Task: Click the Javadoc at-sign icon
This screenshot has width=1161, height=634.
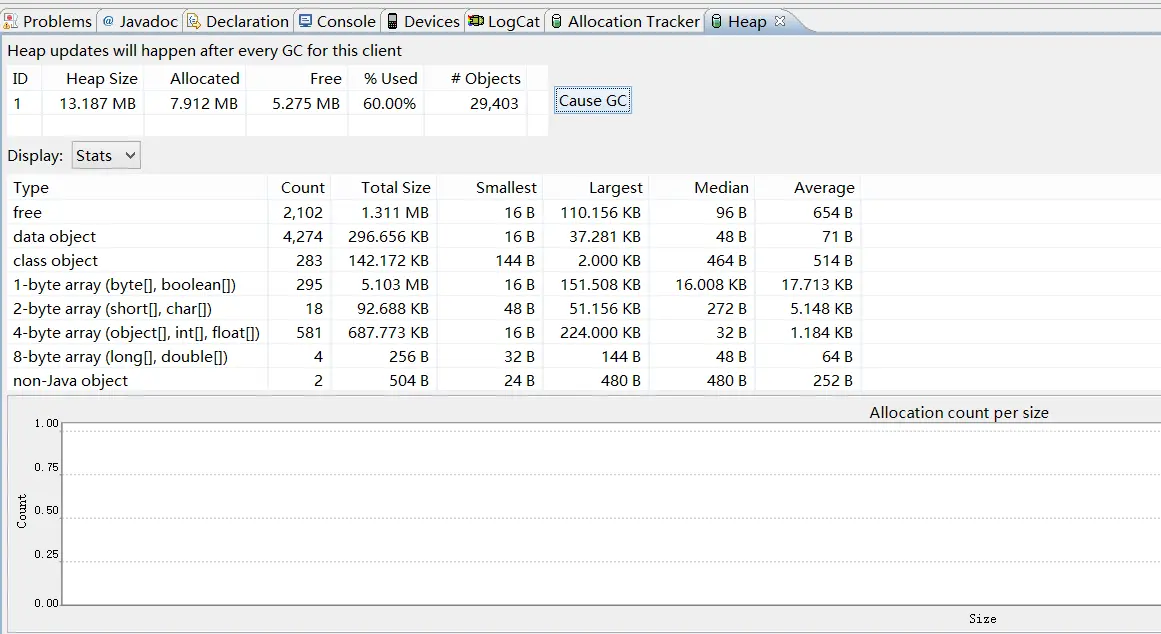Action: point(108,21)
